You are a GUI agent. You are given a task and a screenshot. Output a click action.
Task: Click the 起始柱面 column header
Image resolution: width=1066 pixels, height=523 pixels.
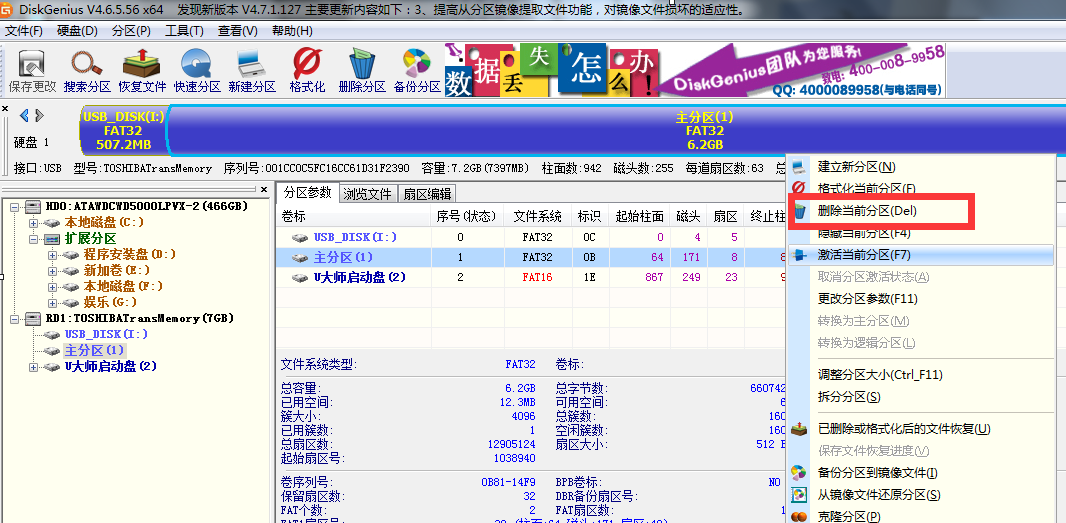click(x=639, y=216)
